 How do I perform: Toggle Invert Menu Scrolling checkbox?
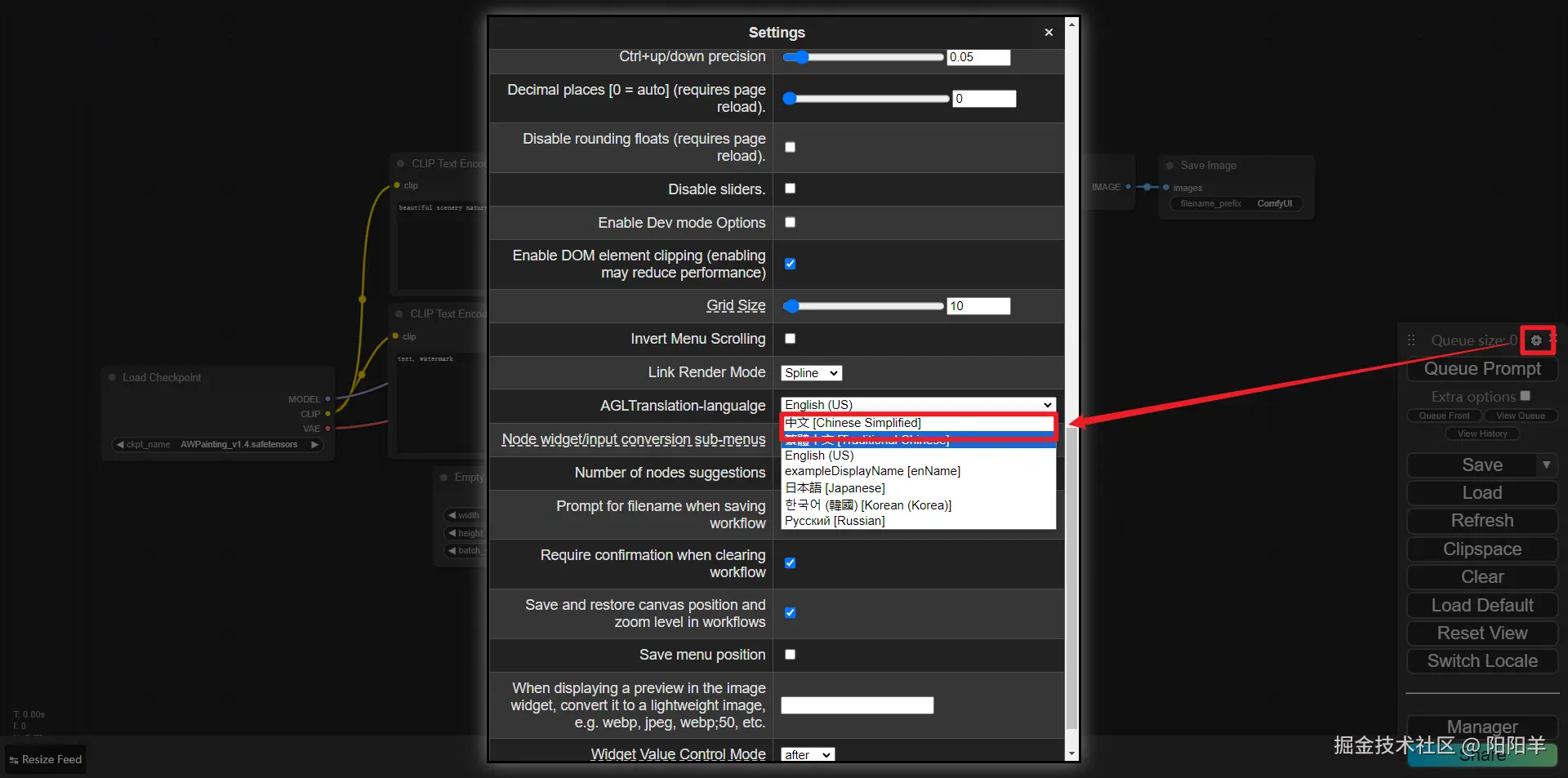[790, 338]
